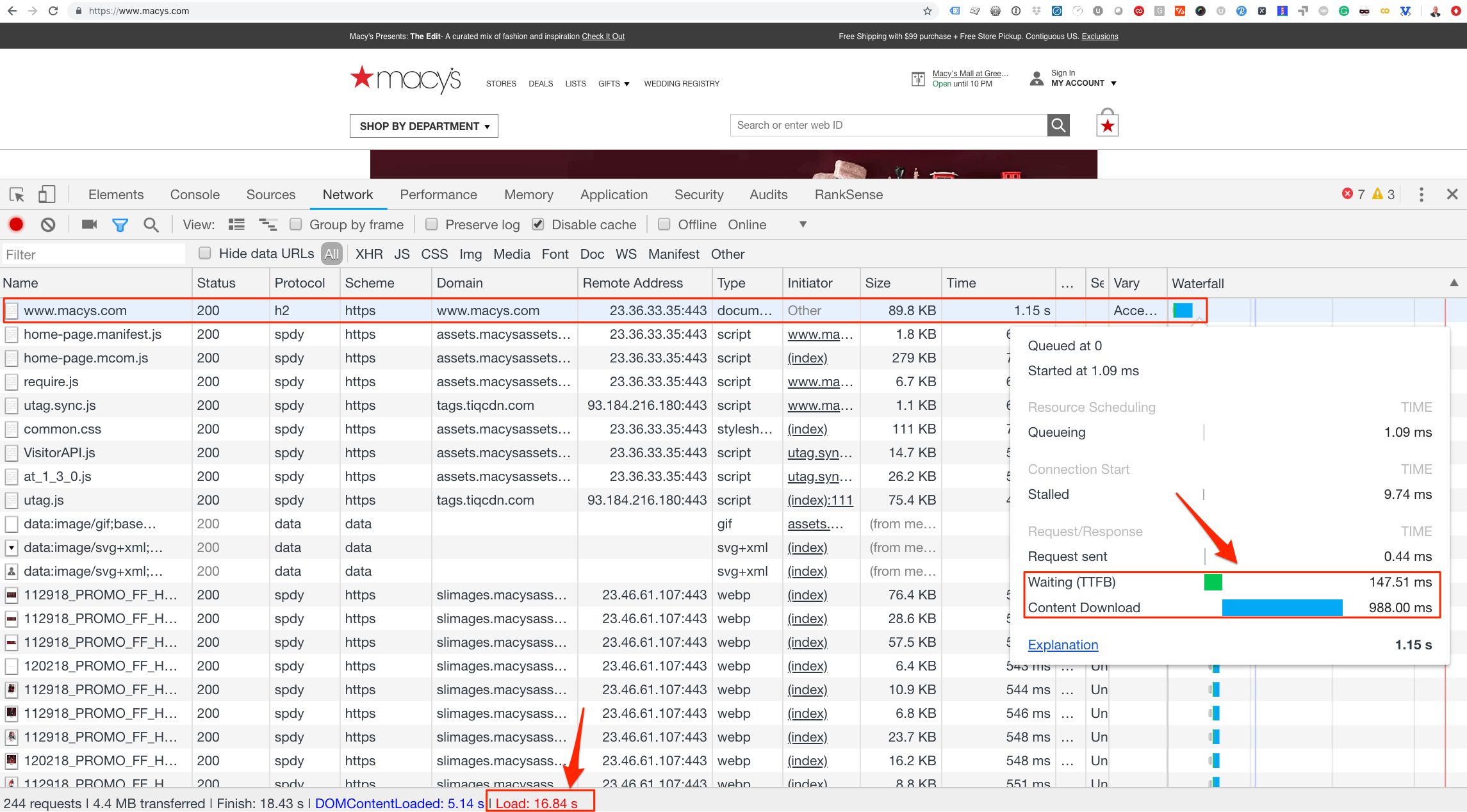Click the network request Filter input field
Viewport: 1467px width, 812px height.
pos(93,254)
